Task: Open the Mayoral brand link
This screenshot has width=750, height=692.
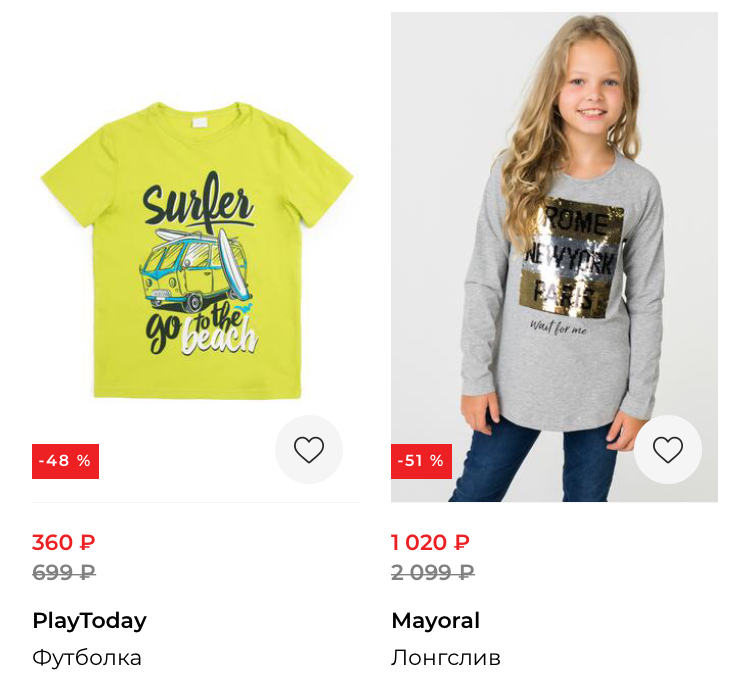Action: click(435, 620)
